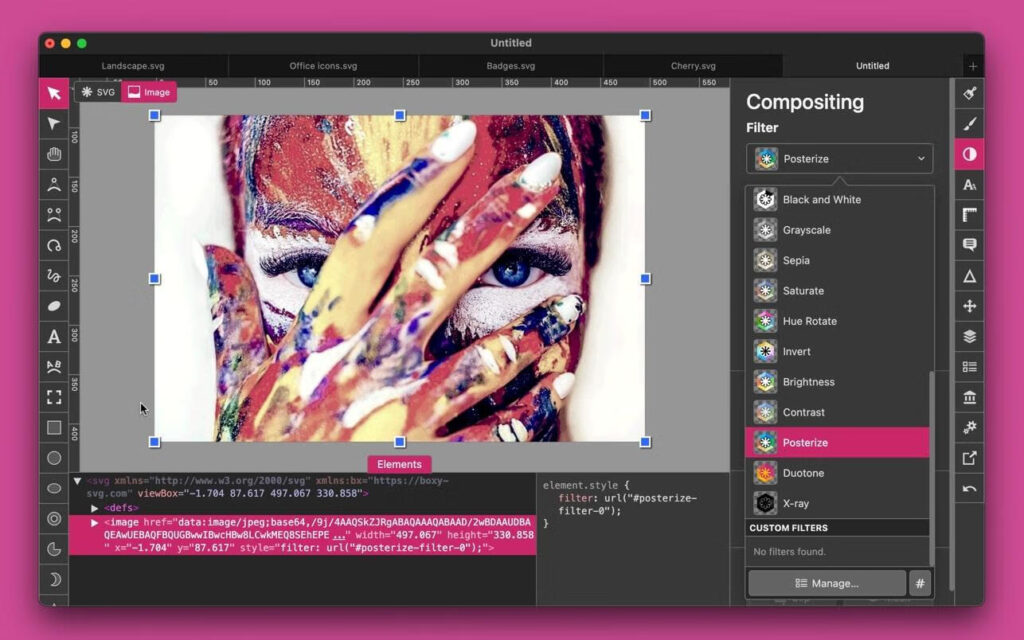Open the Fill panel with the paint bucket icon

(x=967, y=93)
